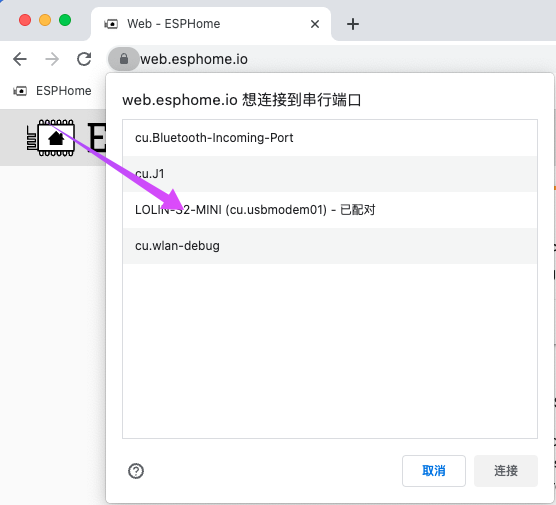Close the Web - ESPHome tab
This screenshot has width=556, height=505.
315,24
